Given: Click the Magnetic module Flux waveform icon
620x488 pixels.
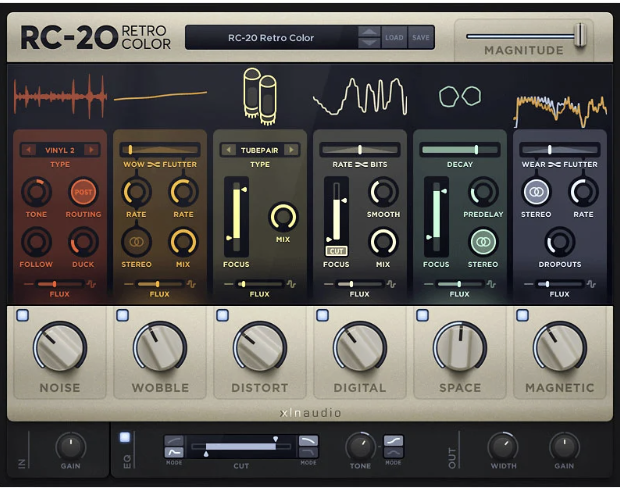Looking at the screenshot, I should (592, 284).
